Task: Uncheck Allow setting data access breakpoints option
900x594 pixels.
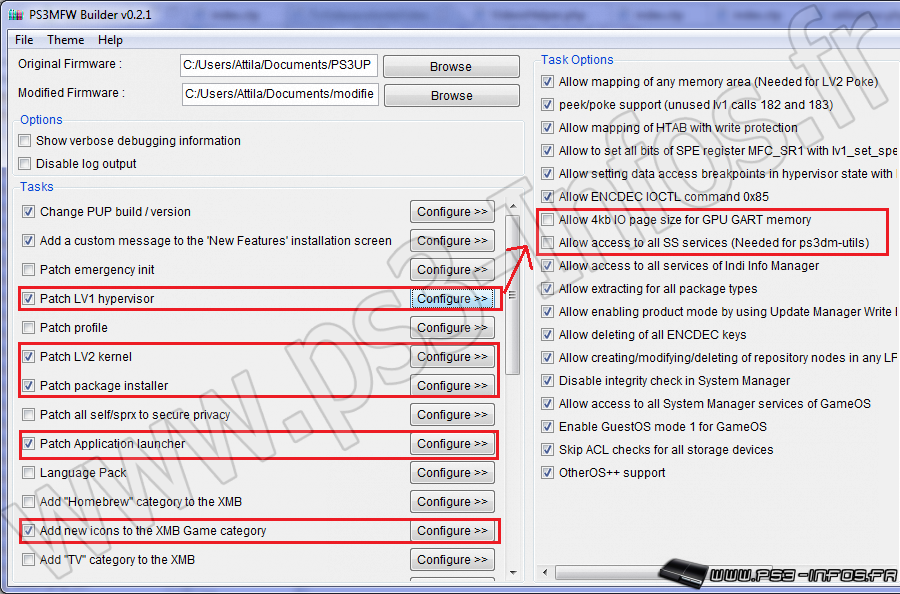Action: (x=548, y=173)
